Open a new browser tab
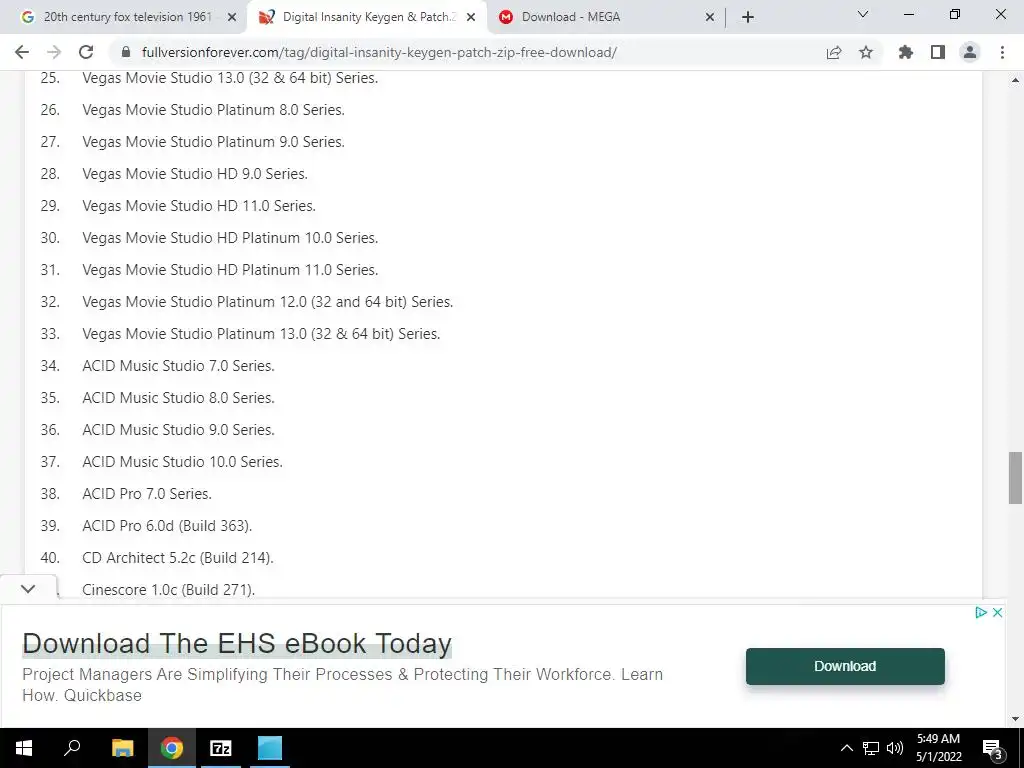 (x=748, y=17)
